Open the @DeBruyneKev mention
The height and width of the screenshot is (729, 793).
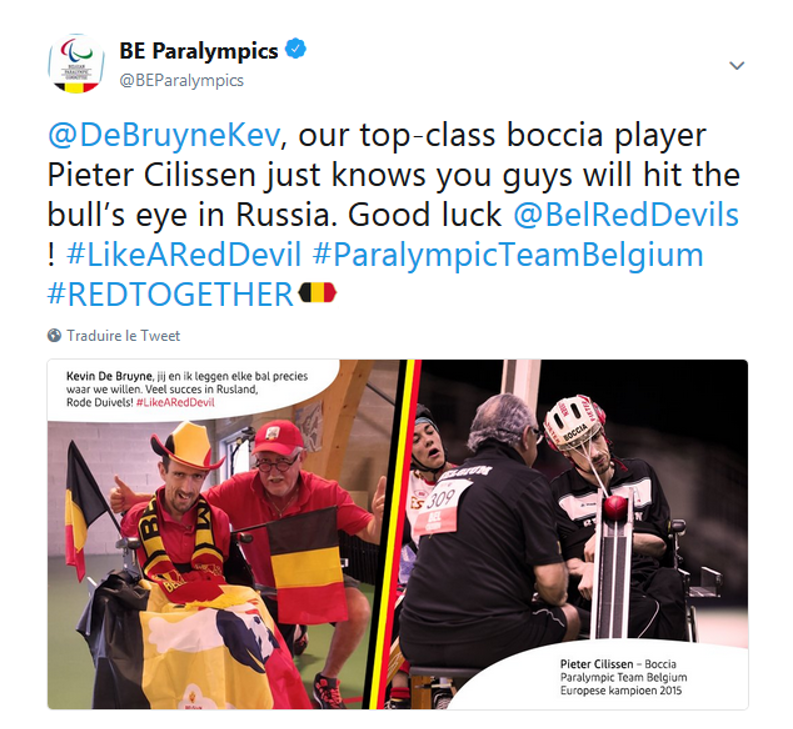(x=164, y=135)
